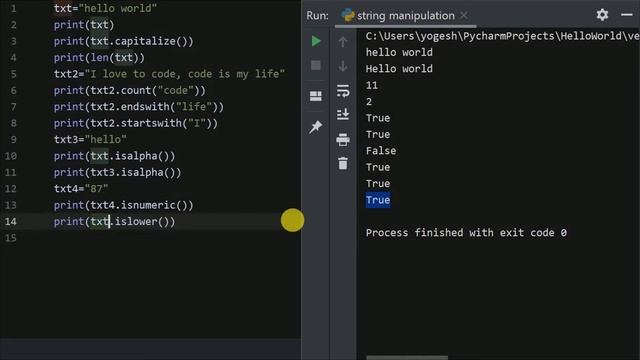Click print(txt4.isnumeric()) line
This screenshot has width=640, height=360.
124,205
